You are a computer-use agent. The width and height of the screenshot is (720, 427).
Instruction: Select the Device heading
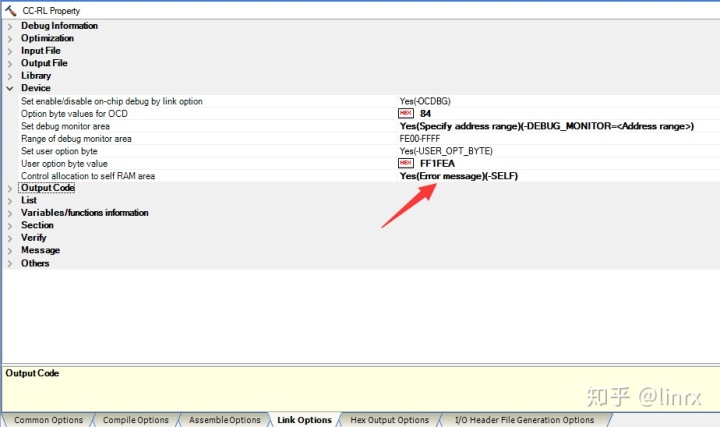click(x=35, y=88)
